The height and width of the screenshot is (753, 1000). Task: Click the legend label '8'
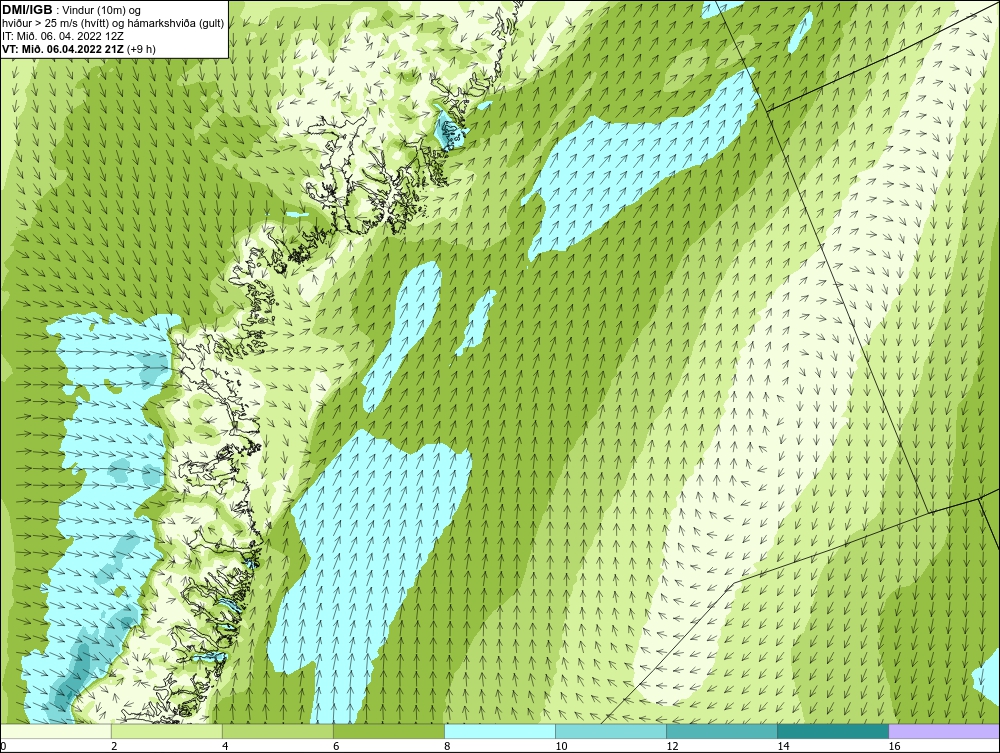click(x=447, y=746)
